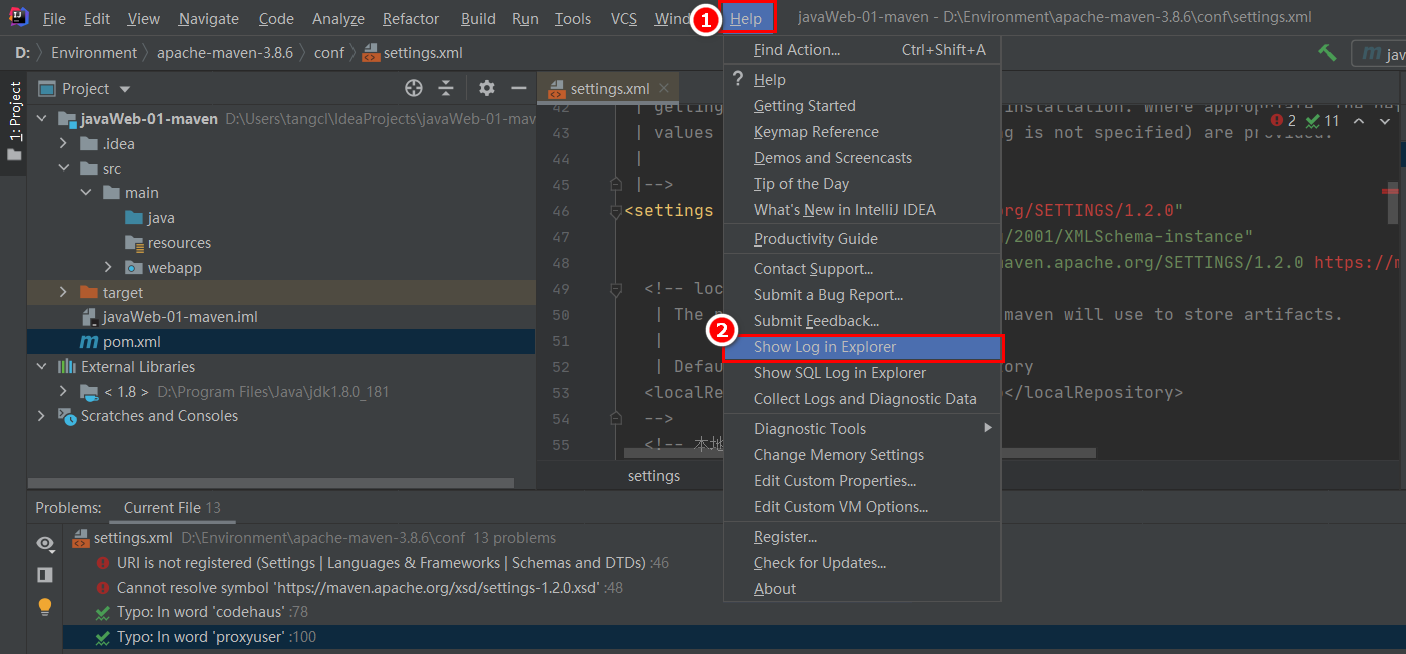Screen dimensions: 1406x654
Task: Click the preview panel icon below the eye
Action: pos(45,574)
